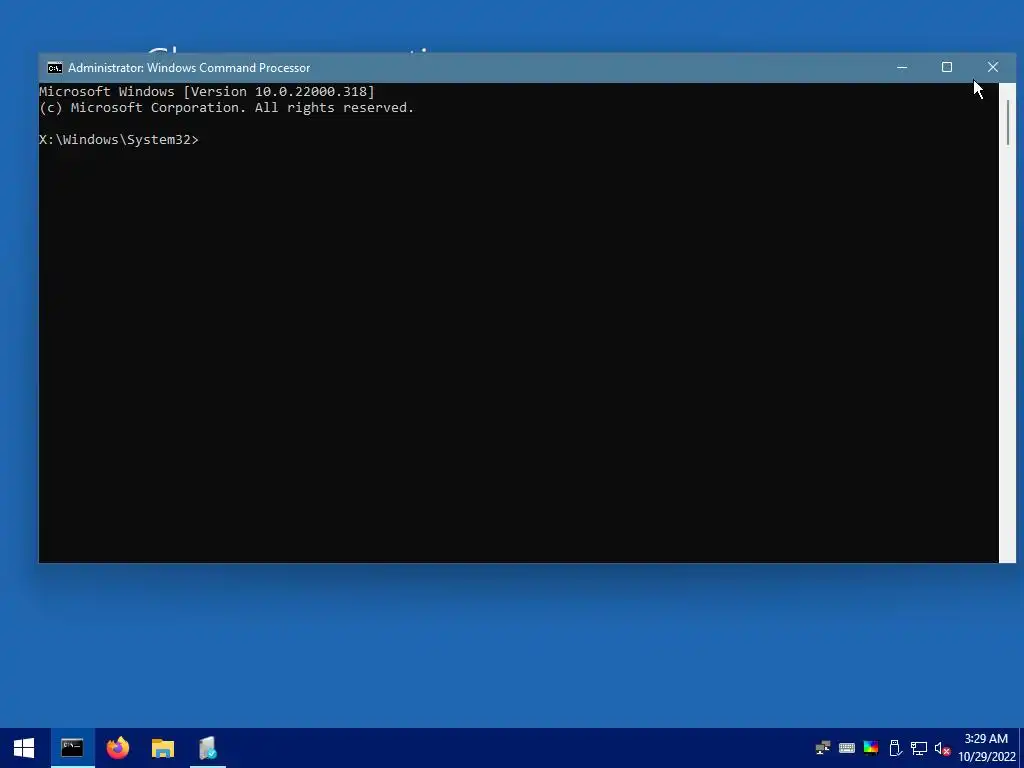
Task: Launch Firefox from the taskbar
Action: click(x=118, y=748)
